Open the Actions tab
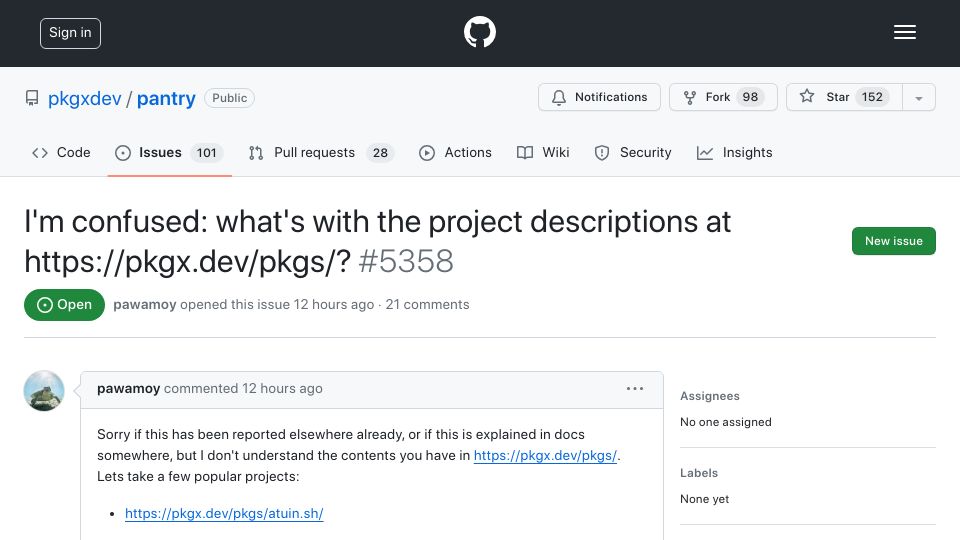Image resolution: width=960 pixels, height=540 pixels. click(x=456, y=152)
